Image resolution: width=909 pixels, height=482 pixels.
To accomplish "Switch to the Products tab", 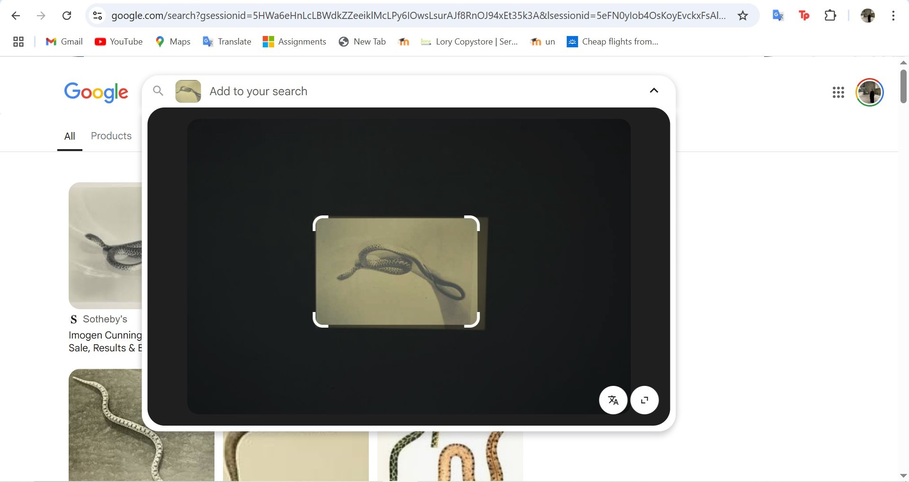I will (x=111, y=136).
